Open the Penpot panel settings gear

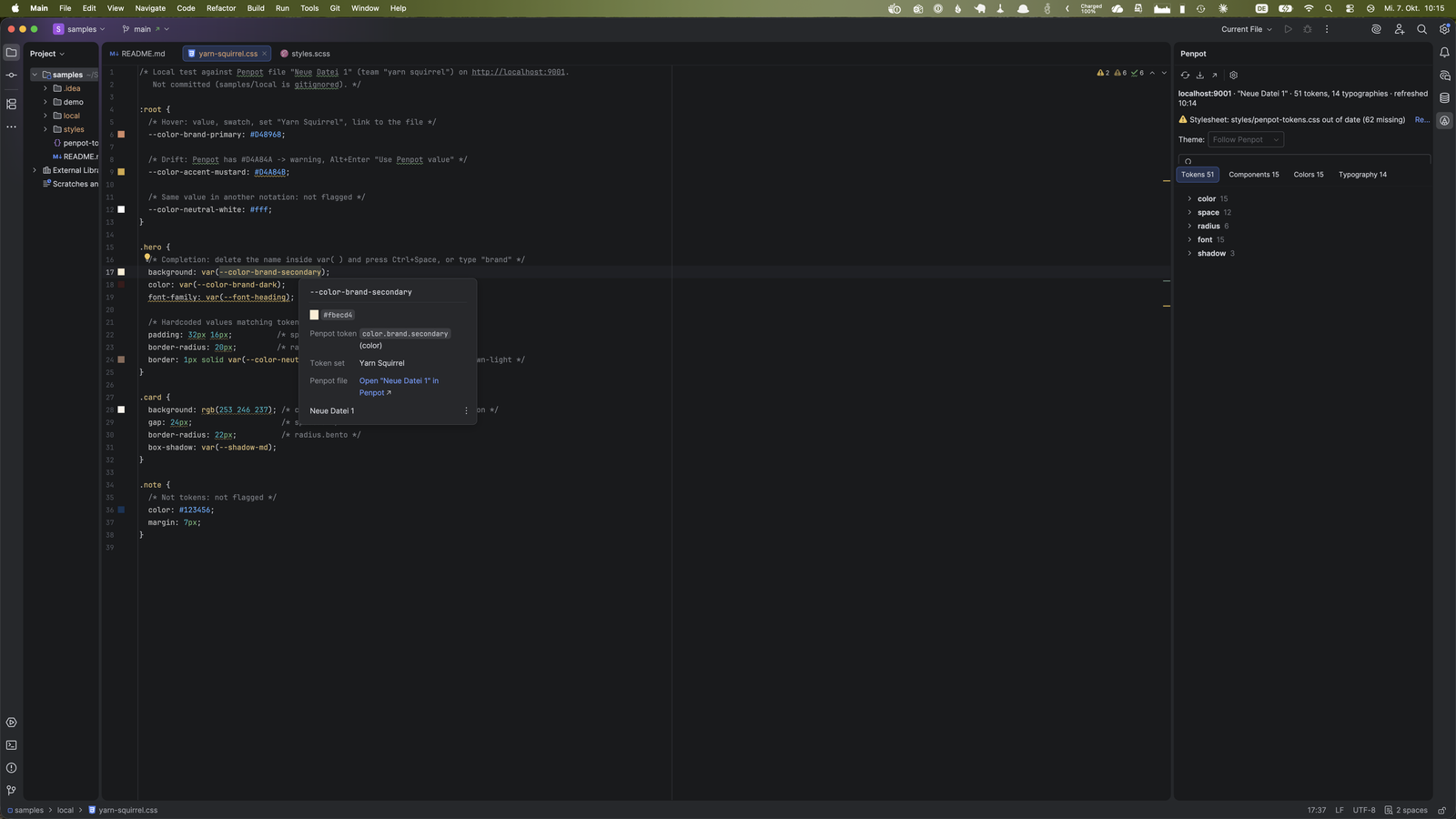[1233, 76]
